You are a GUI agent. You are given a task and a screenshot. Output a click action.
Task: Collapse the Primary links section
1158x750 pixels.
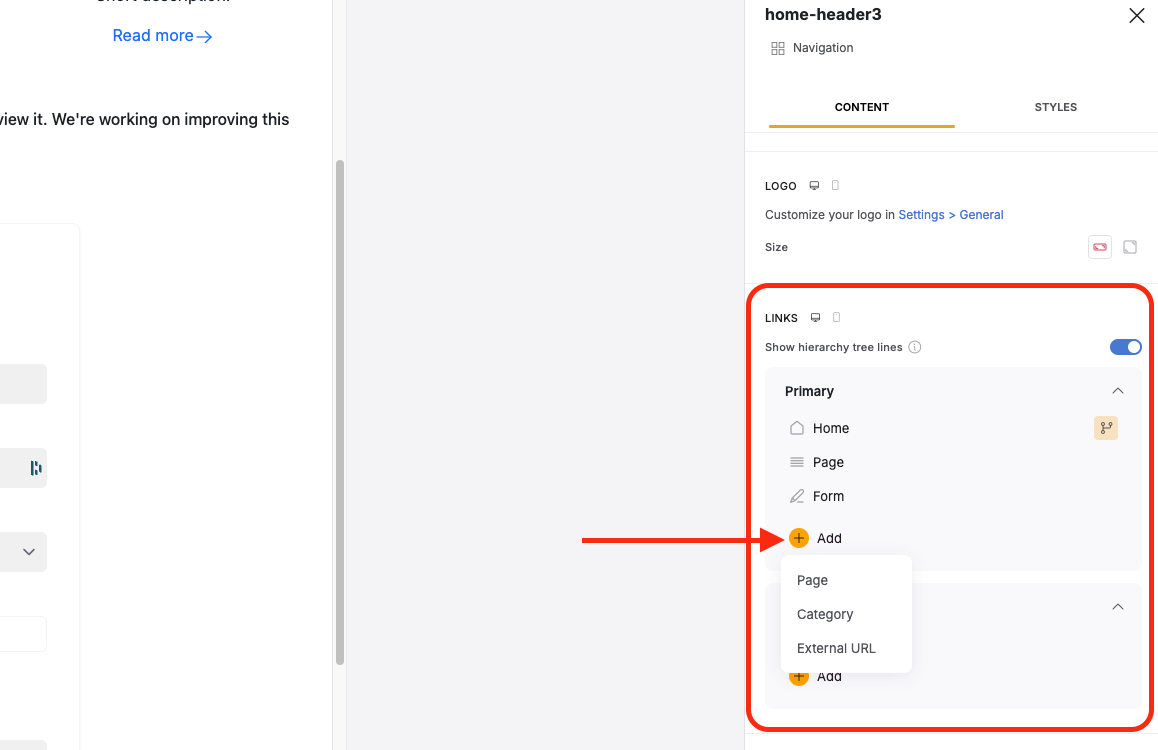(x=1117, y=391)
